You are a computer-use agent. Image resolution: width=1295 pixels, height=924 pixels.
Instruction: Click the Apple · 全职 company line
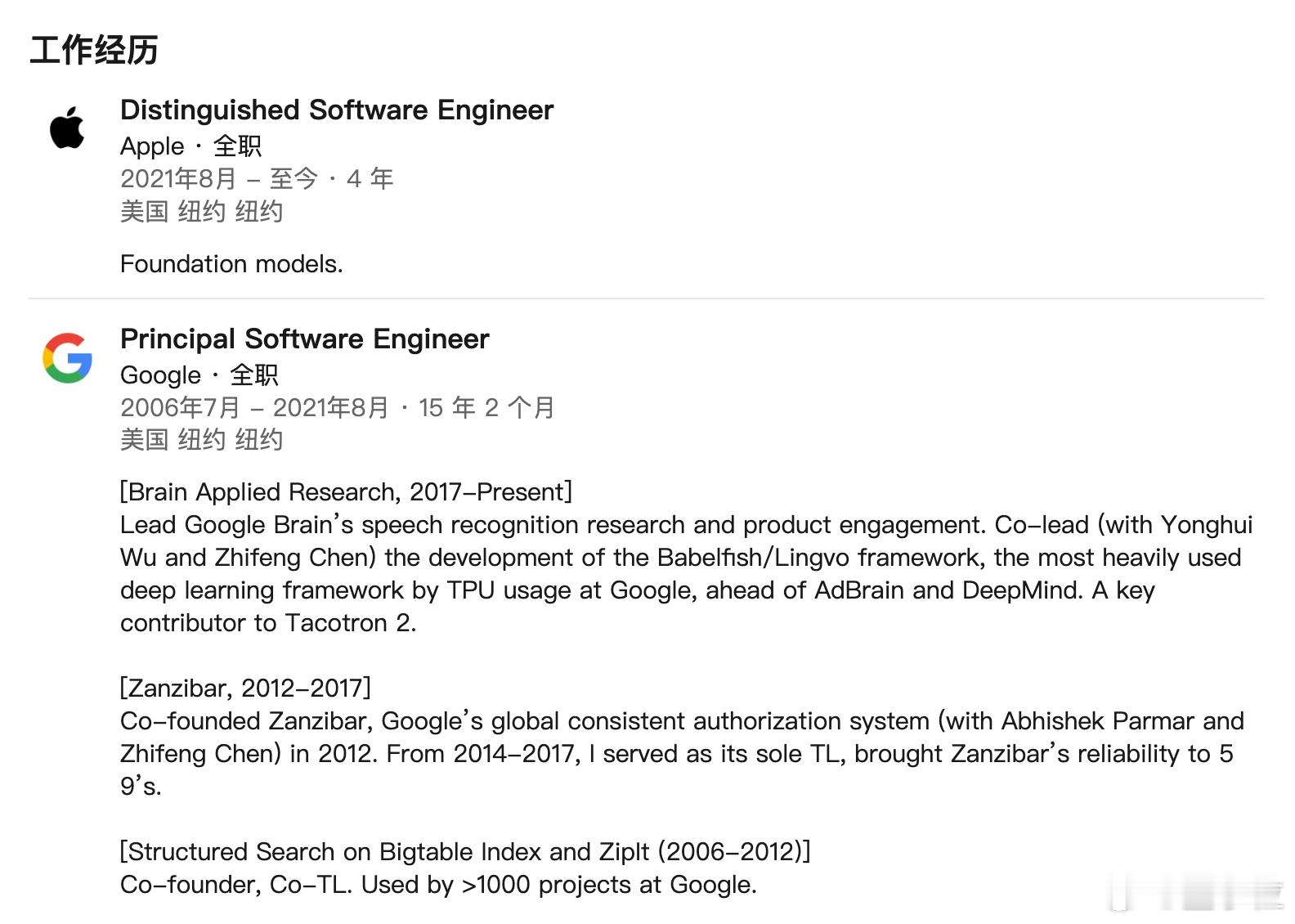pyautogui.click(x=191, y=146)
